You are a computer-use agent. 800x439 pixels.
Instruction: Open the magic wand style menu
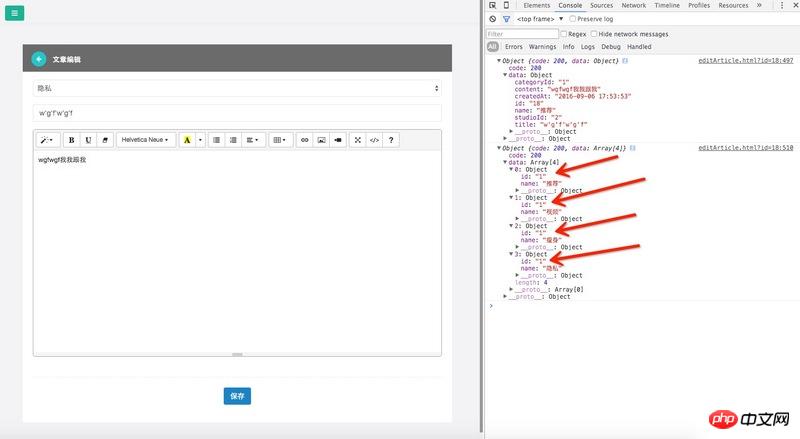point(47,140)
